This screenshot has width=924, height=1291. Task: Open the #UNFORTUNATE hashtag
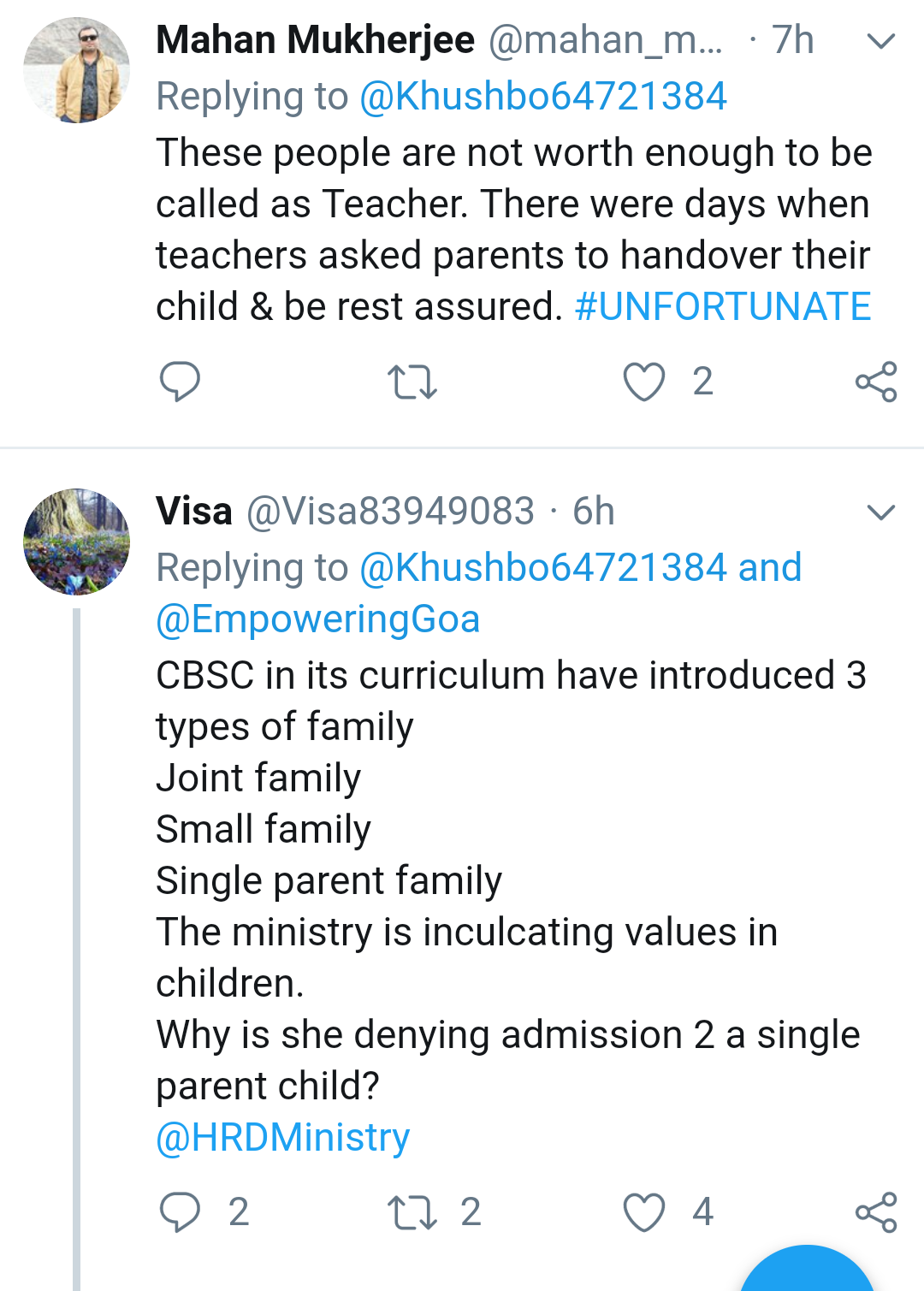tap(723, 306)
